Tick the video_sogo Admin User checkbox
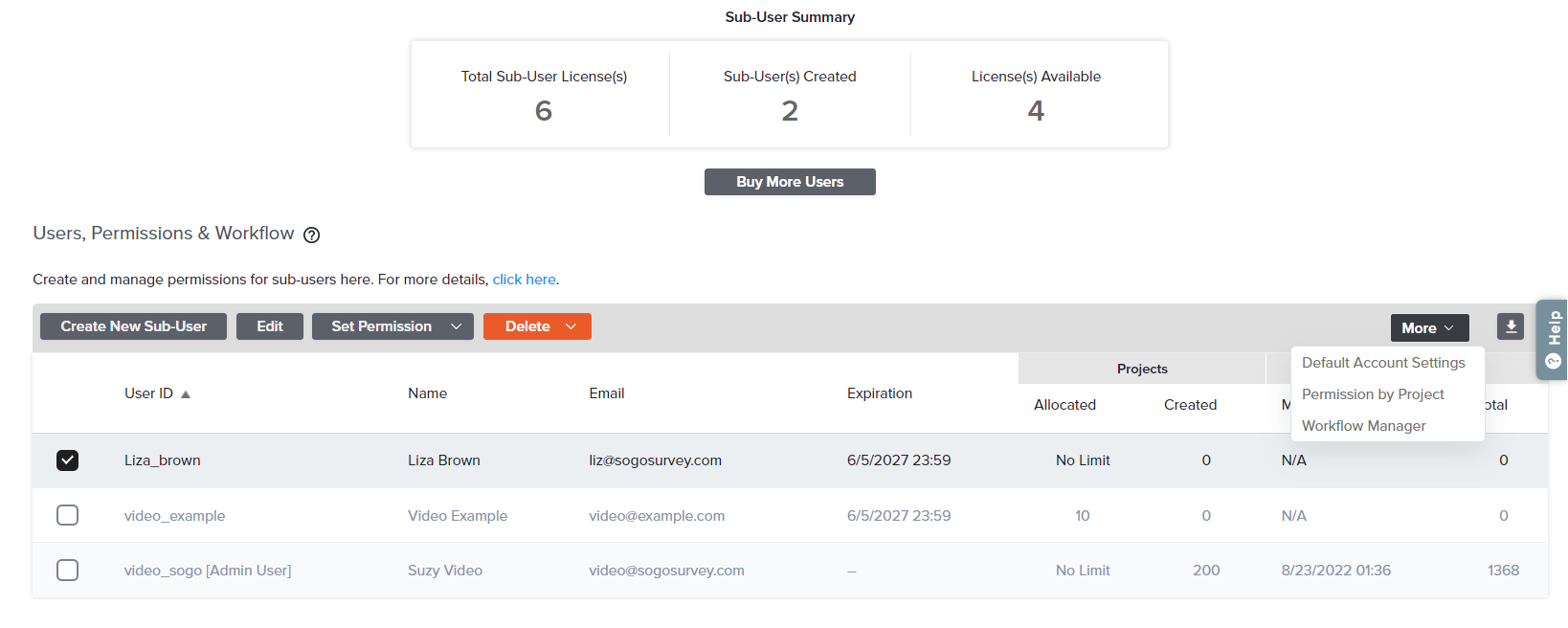 [x=67, y=571]
